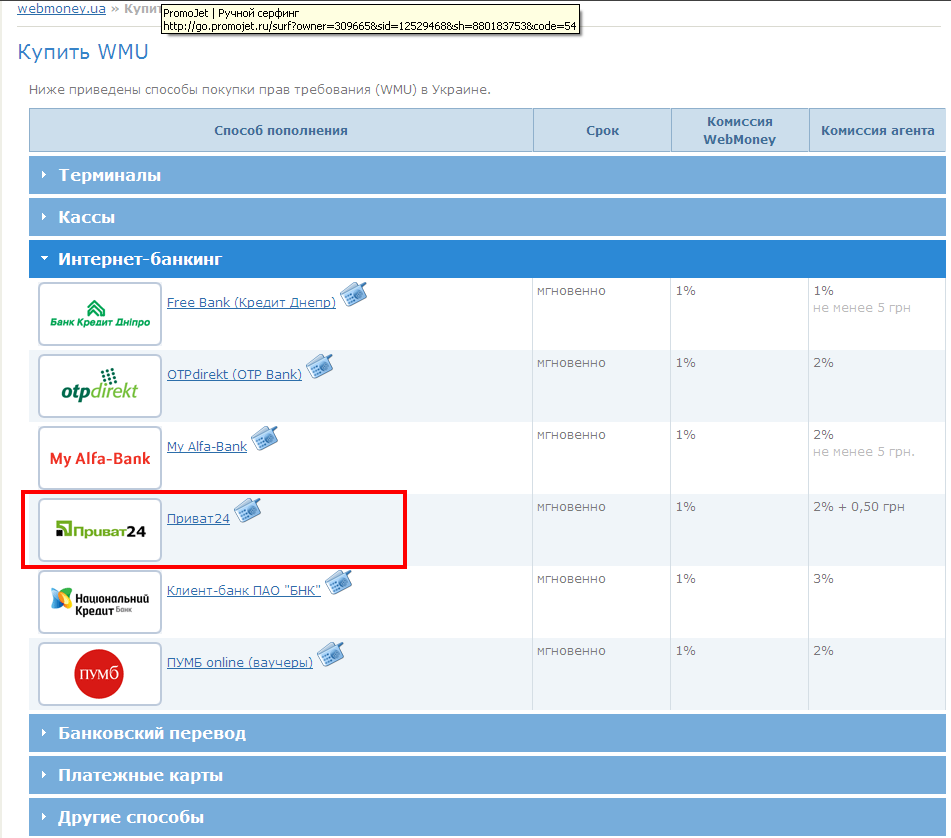Click the wallet icon beside Free Bank link

353,294
